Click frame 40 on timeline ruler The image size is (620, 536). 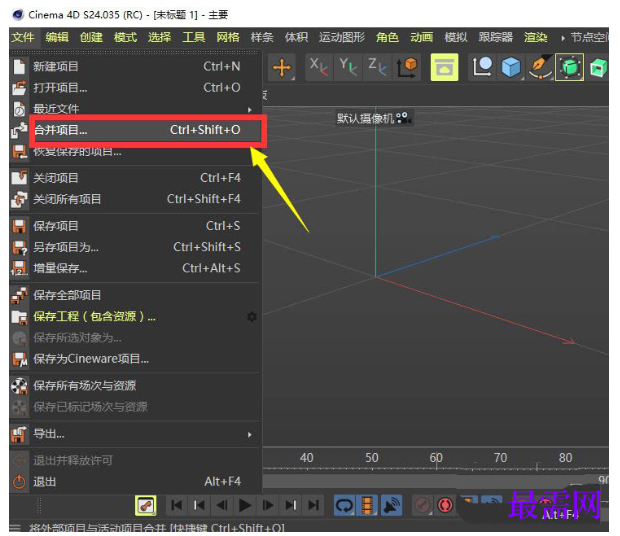tap(306, 458)
